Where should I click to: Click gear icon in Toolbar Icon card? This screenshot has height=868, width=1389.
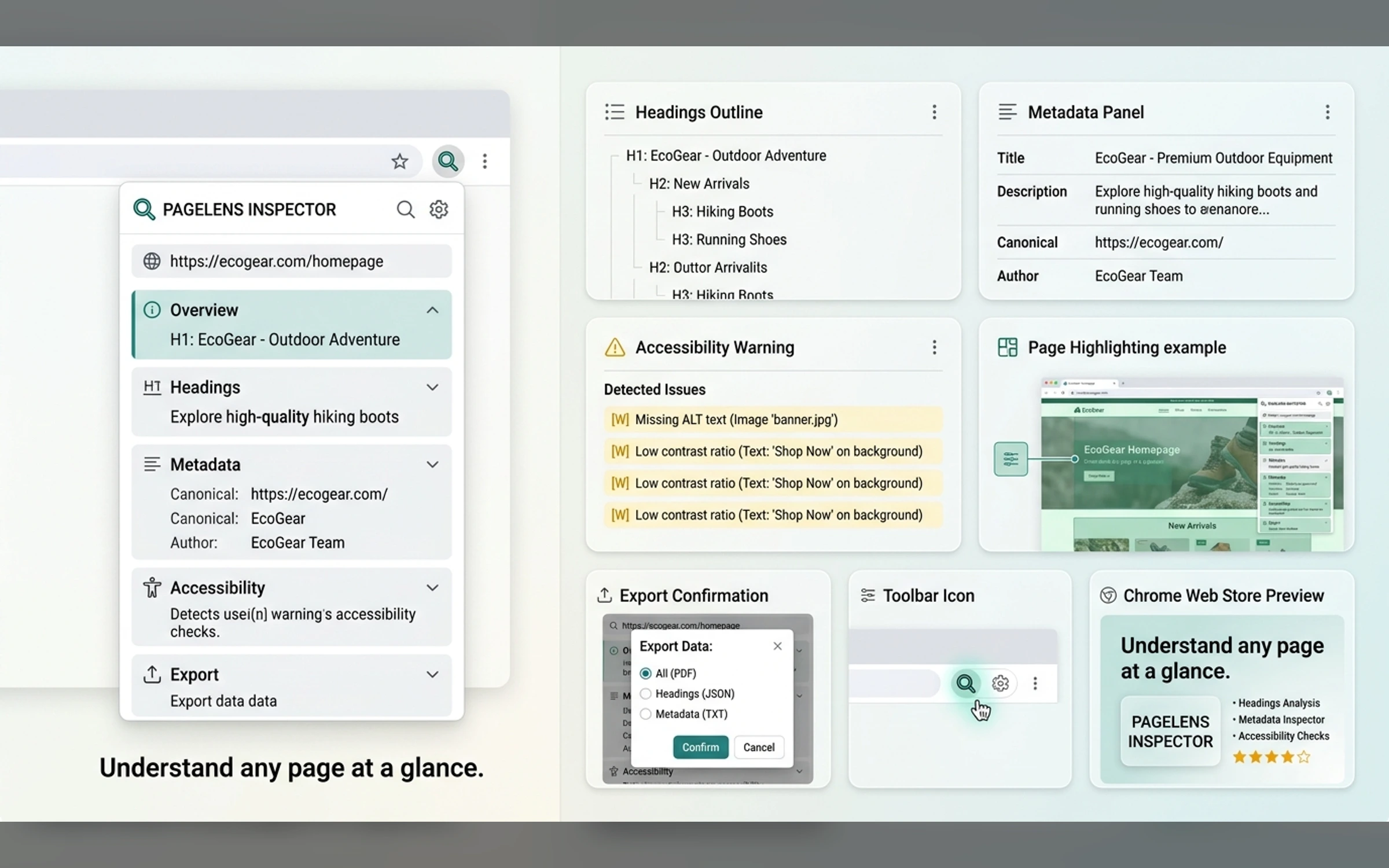tap(1000, 683)
